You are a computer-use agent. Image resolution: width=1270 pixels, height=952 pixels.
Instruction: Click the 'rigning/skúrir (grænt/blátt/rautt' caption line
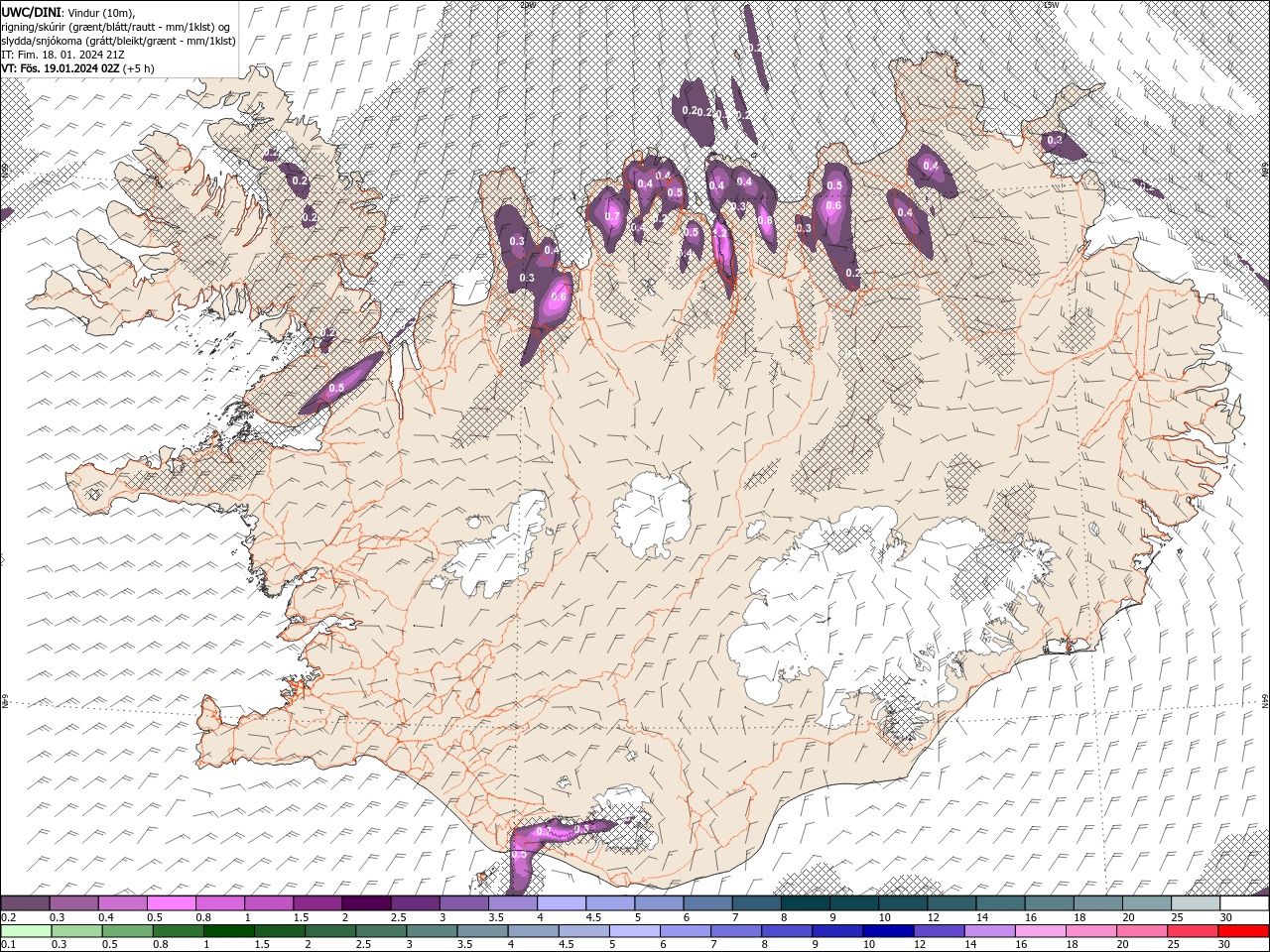(x=117, y=26)
